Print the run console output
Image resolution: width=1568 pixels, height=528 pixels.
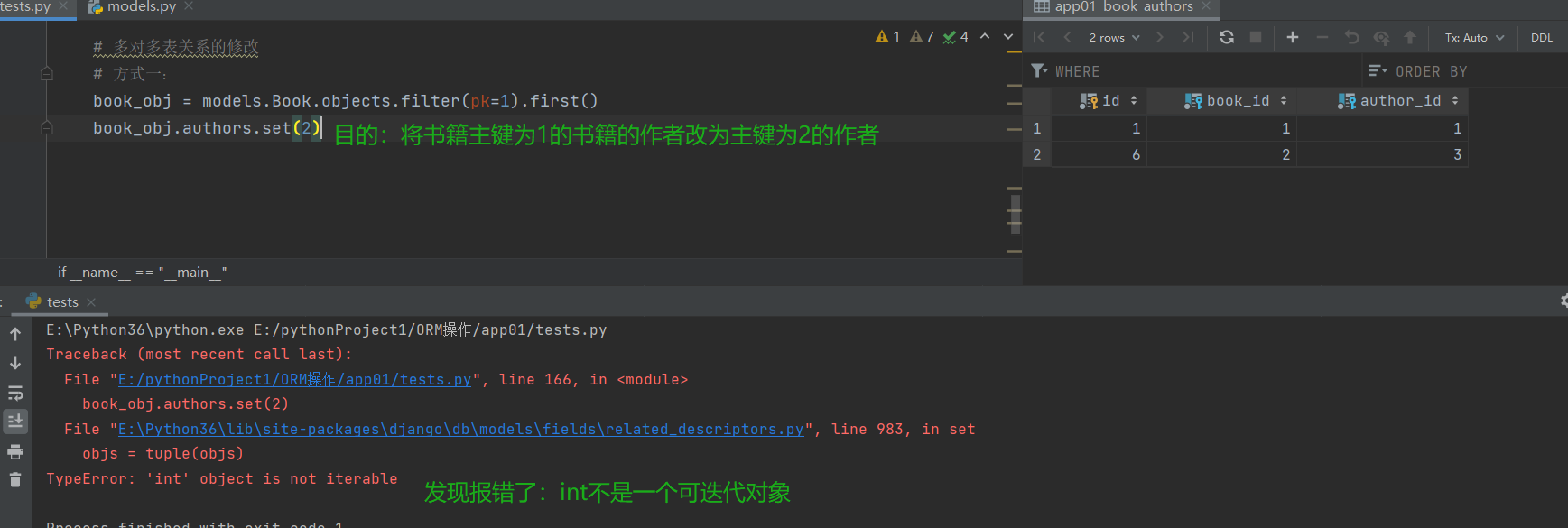[x=15, y=451]
